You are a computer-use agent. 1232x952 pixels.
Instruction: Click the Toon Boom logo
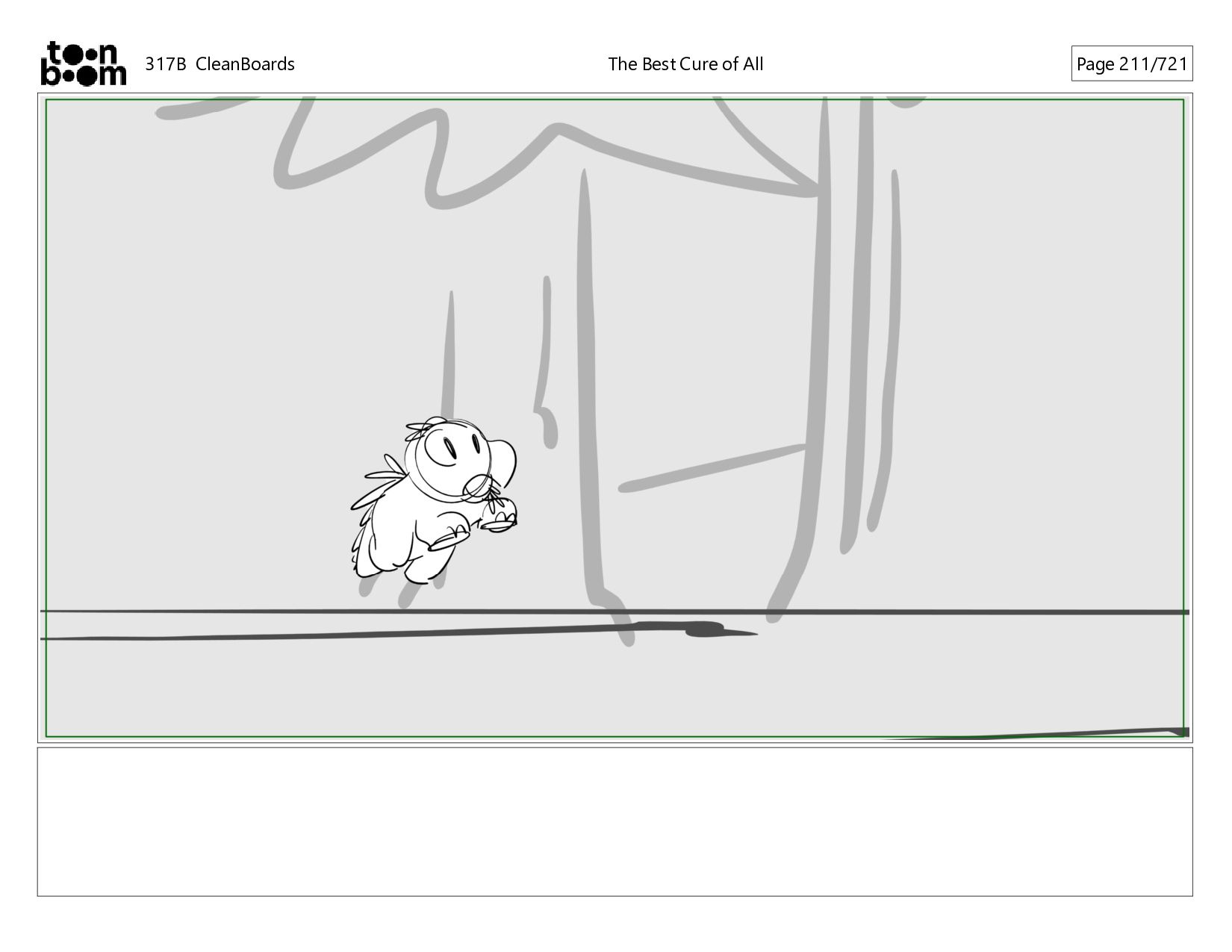pyautogui.click(x=83, y=63)
